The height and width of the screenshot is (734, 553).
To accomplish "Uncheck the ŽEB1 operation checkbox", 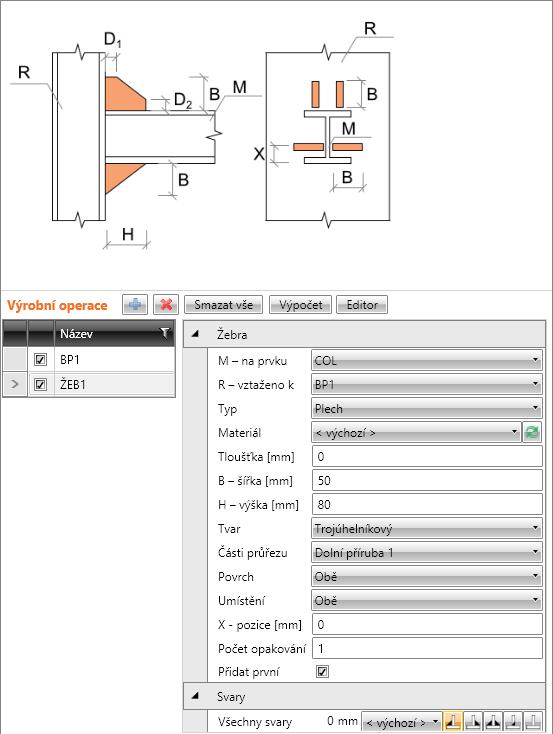I will click(40, 384).
